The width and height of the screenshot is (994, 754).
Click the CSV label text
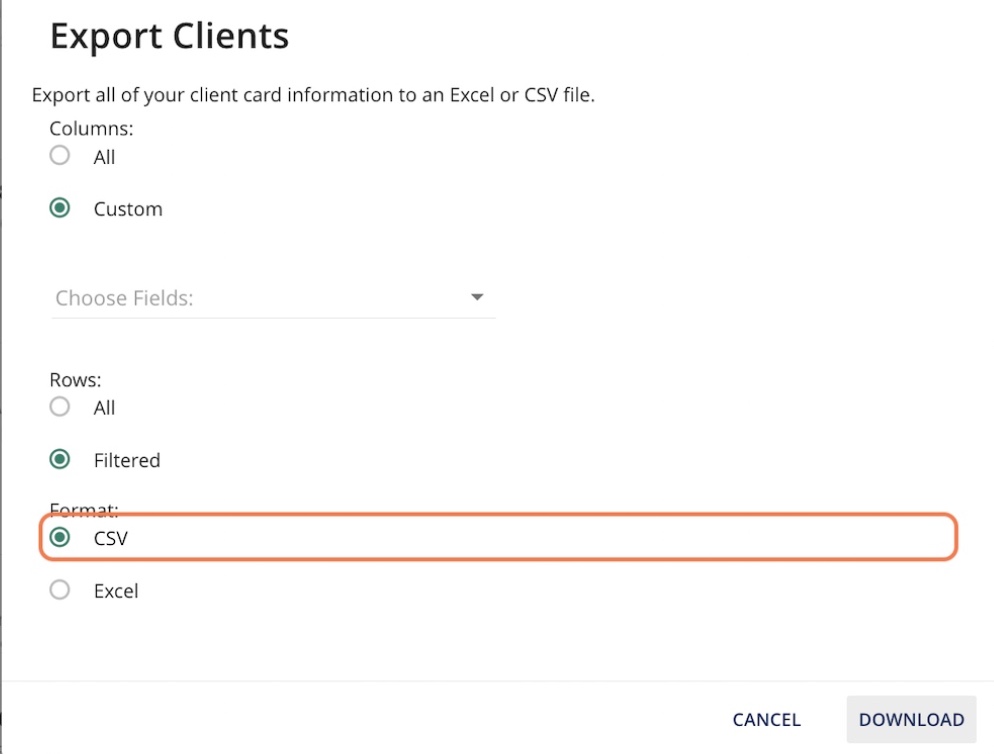click(x=111, y=538)
